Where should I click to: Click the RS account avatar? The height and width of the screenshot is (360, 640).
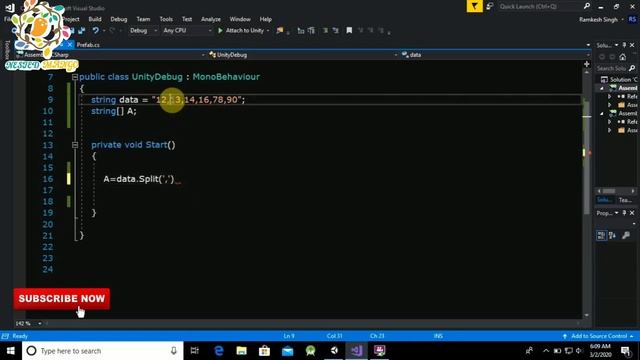pyautogui.click(x=632, y=19)
